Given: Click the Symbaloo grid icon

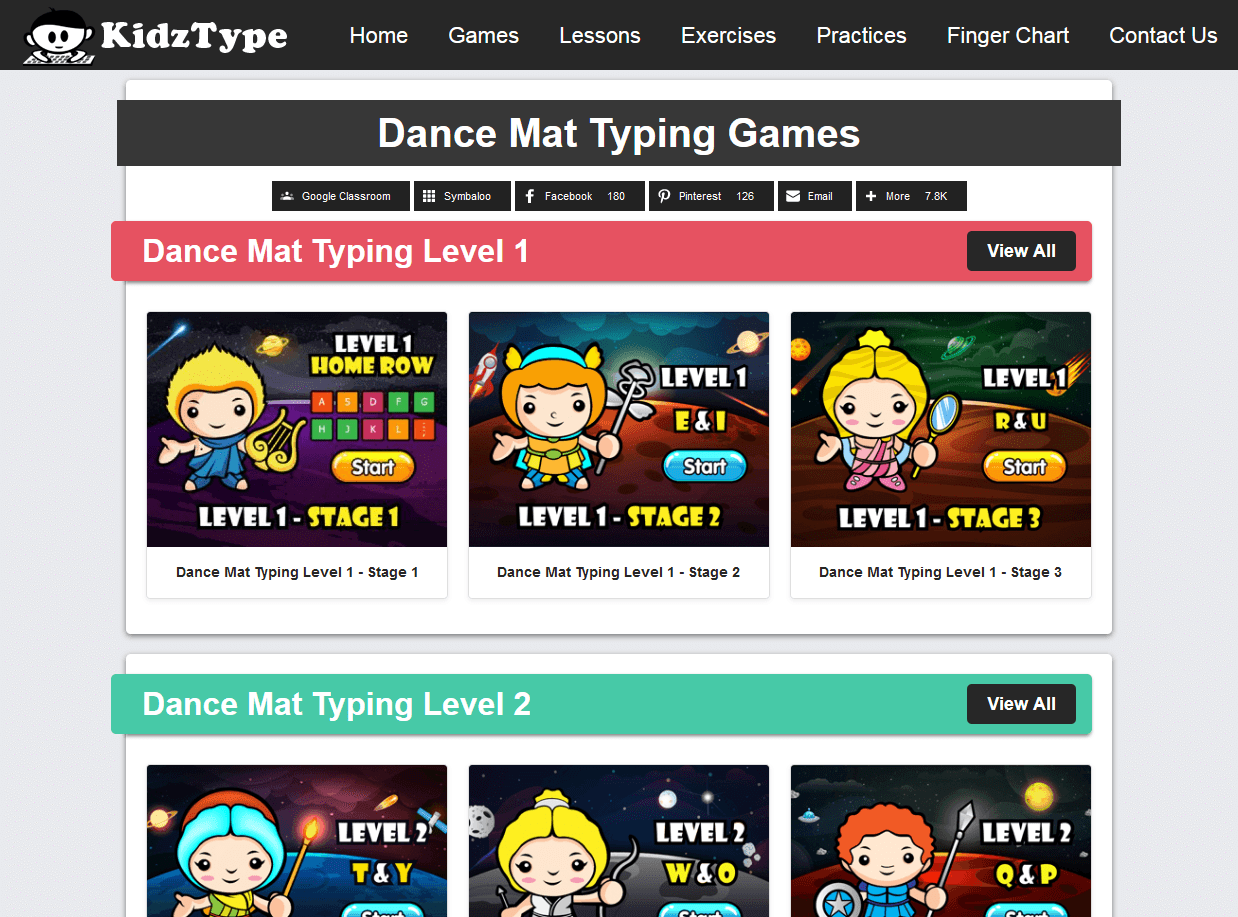Looking at the screenshot, I should tap(429, 196).
